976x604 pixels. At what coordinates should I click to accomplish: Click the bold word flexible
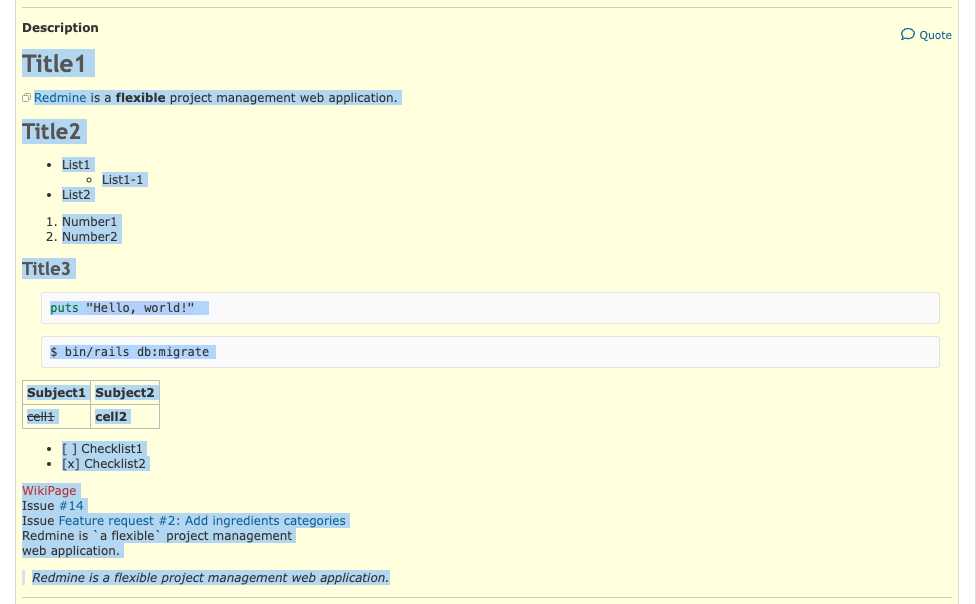tap(141, 98)
